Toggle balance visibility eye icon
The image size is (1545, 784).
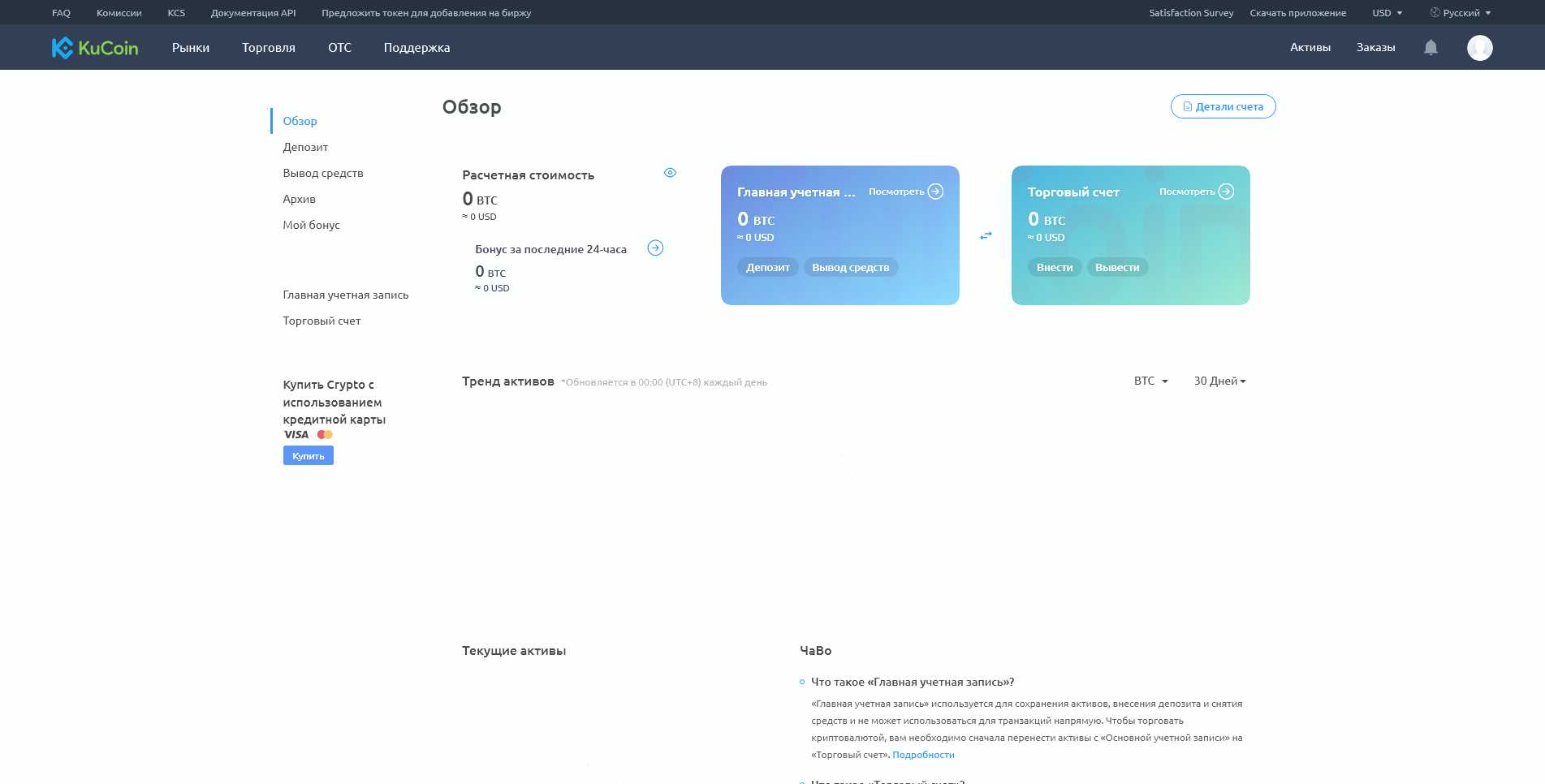[x=670, y=173]
